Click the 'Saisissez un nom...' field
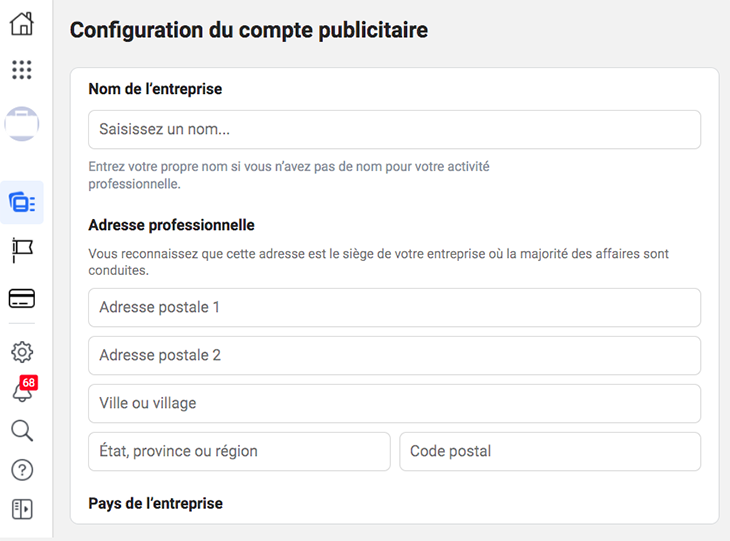This screenshot has width=730, height=541. click(x=394, y=130)
